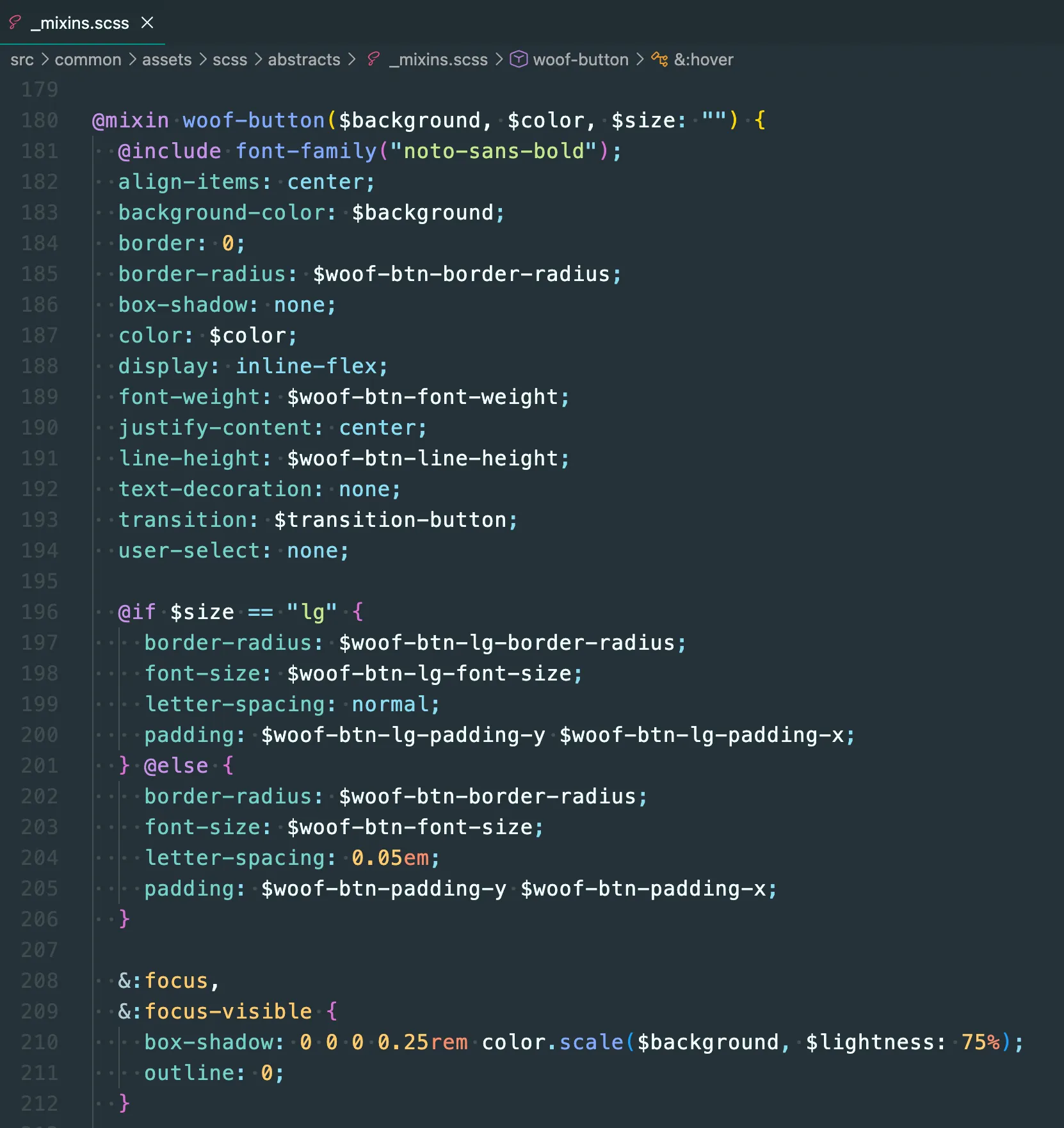1064x1128 pixels.
Task: Open the common breadcrumb segment
Action: click(x=88, y=60)
